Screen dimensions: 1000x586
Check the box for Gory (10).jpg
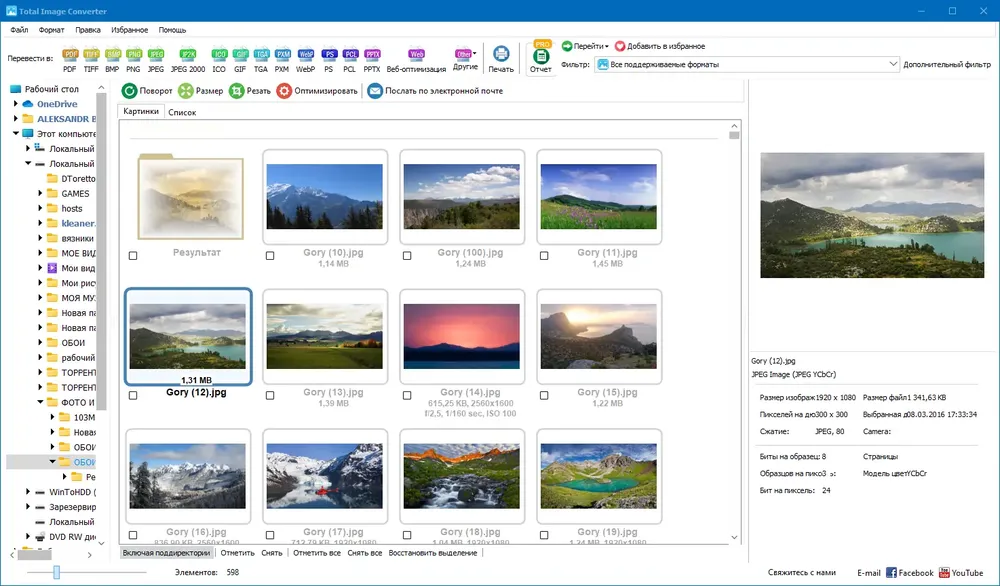[270, 256]
